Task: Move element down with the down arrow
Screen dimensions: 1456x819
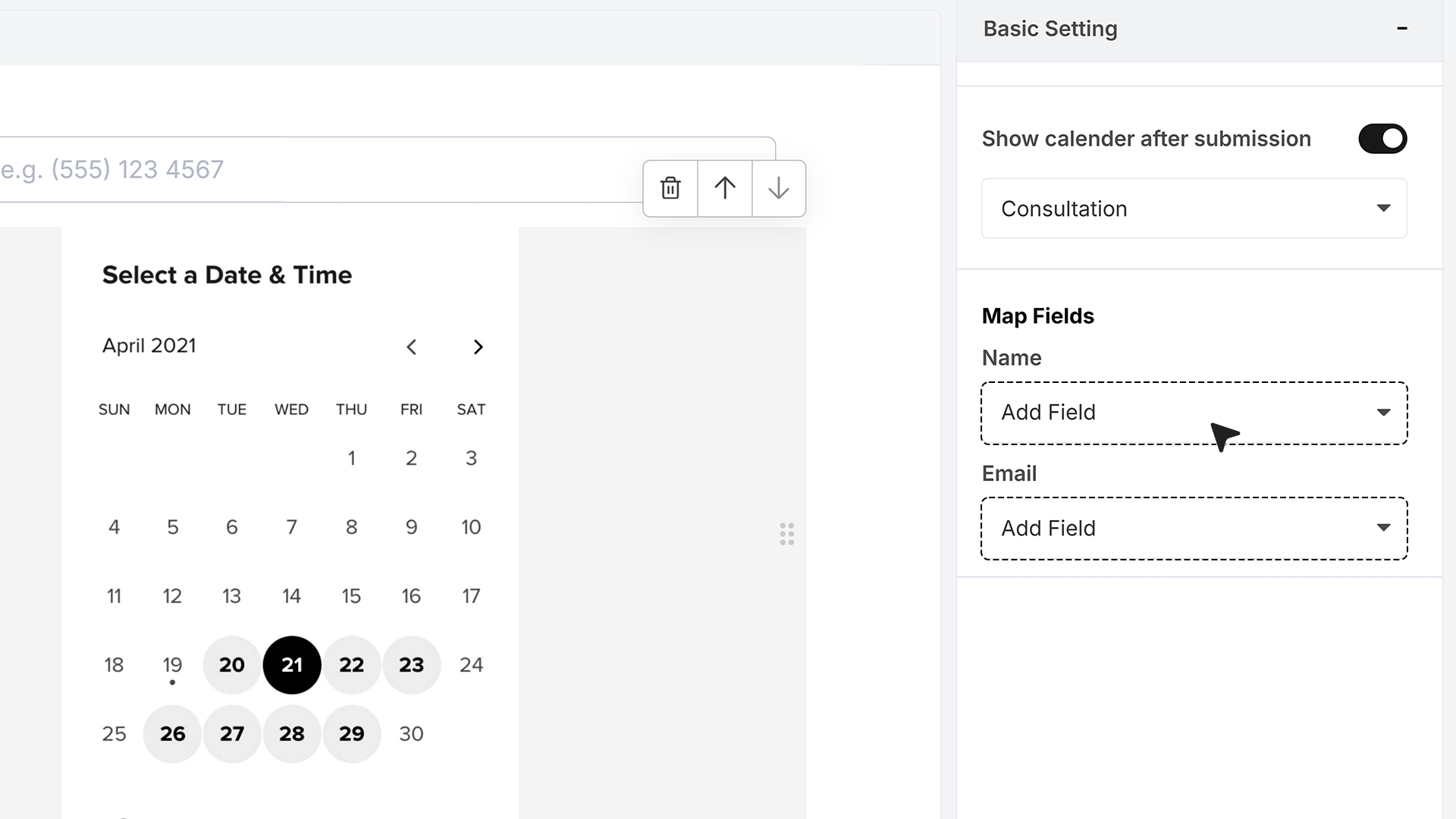Action: (779, 188)
